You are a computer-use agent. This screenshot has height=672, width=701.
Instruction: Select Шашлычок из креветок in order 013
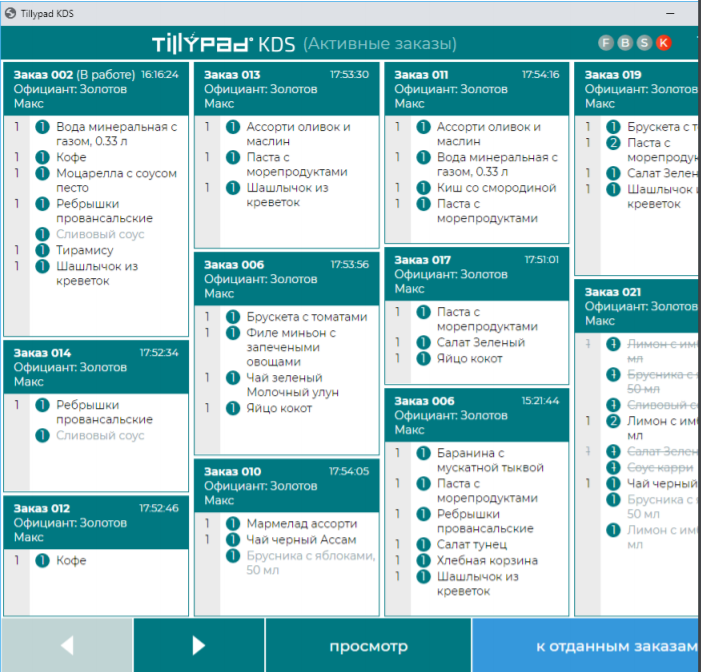(287, 195)
